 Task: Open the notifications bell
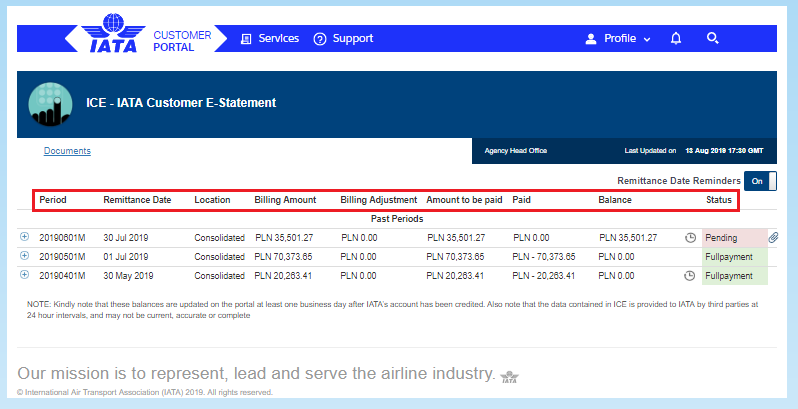[676, 38]
